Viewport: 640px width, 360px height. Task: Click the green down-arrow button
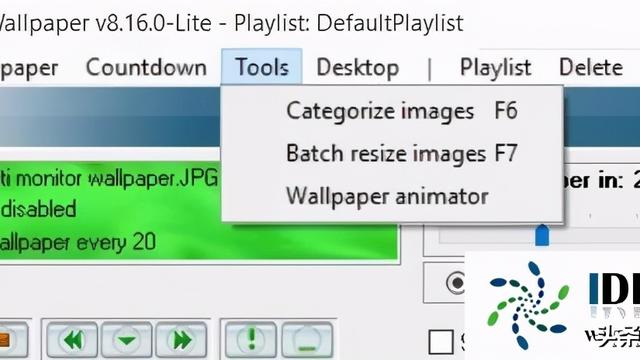[127, 340]
